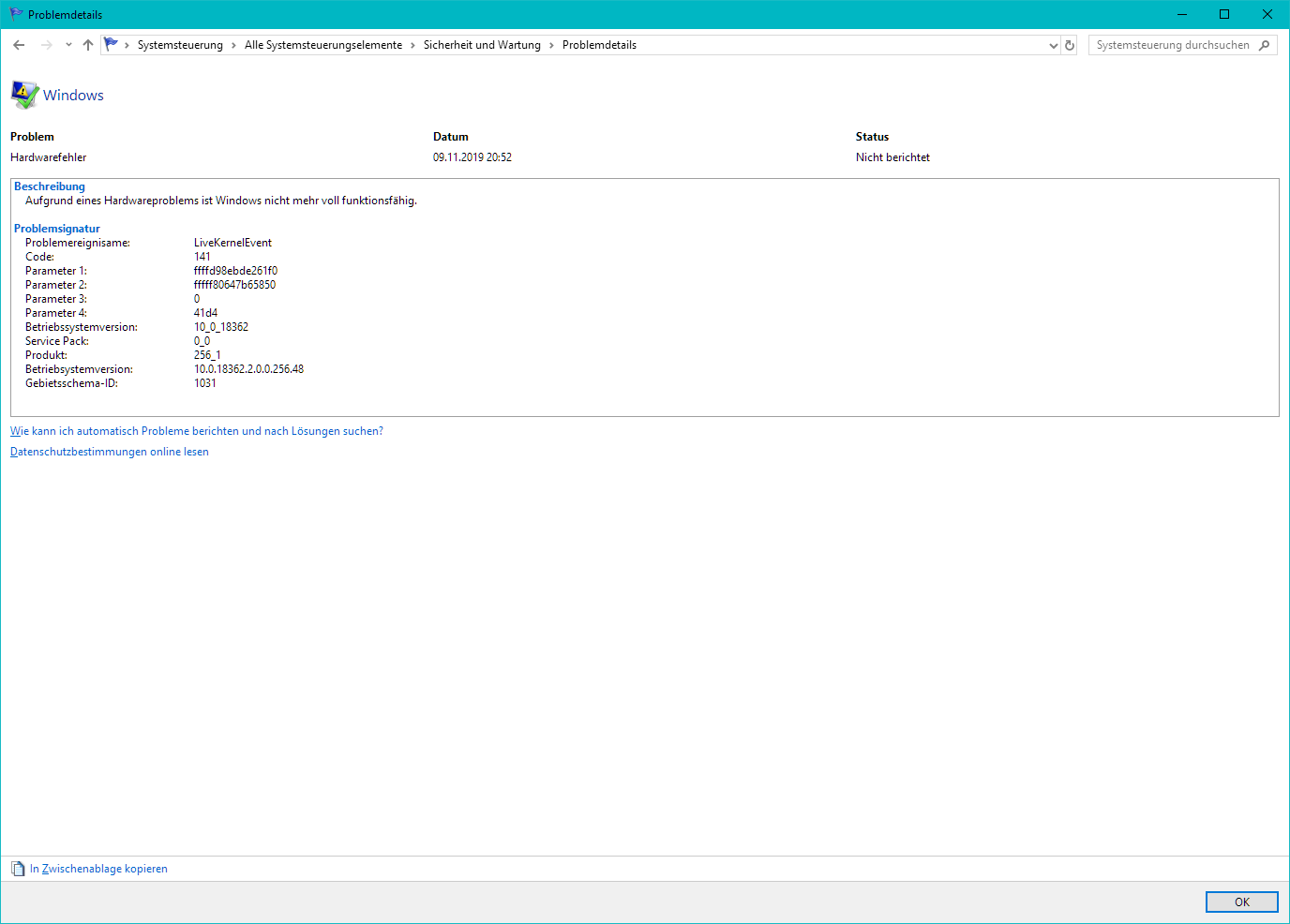The height and width of the screenshot is (924, 1290).
Task: Open Sicherheit und Wartung breadcrumb
Action: point(482,45)
